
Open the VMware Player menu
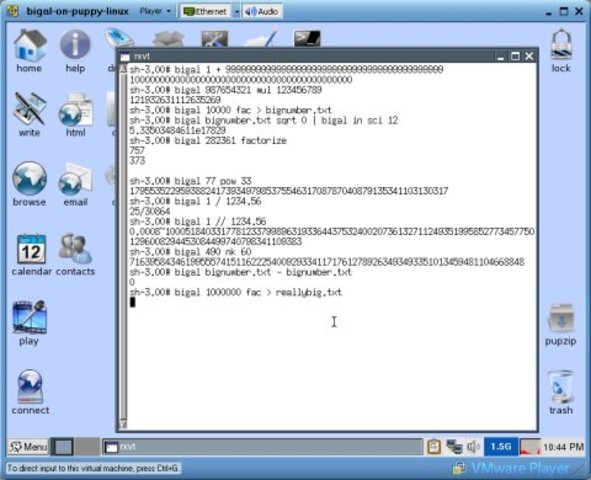click(155, 11)
